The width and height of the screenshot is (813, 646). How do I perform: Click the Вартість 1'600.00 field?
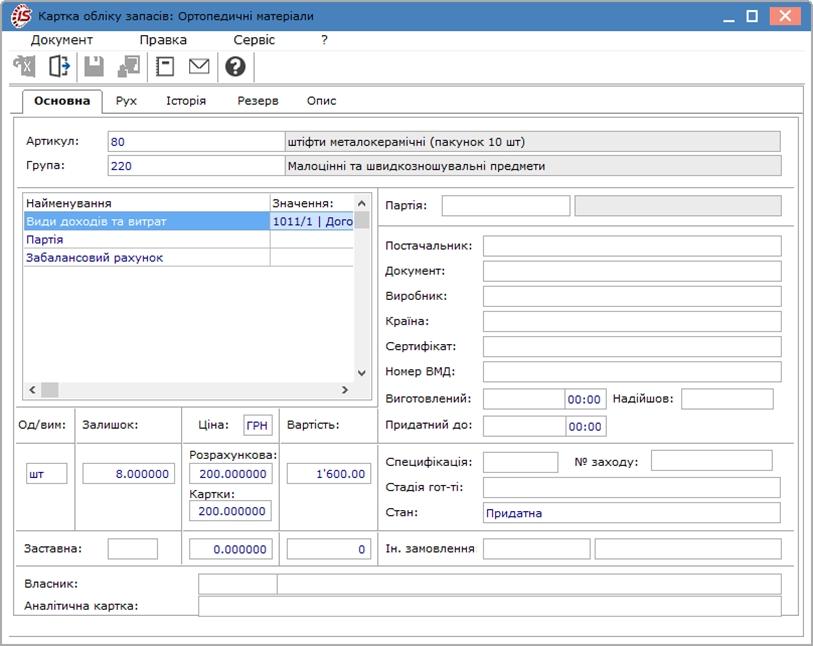[329, 474]
